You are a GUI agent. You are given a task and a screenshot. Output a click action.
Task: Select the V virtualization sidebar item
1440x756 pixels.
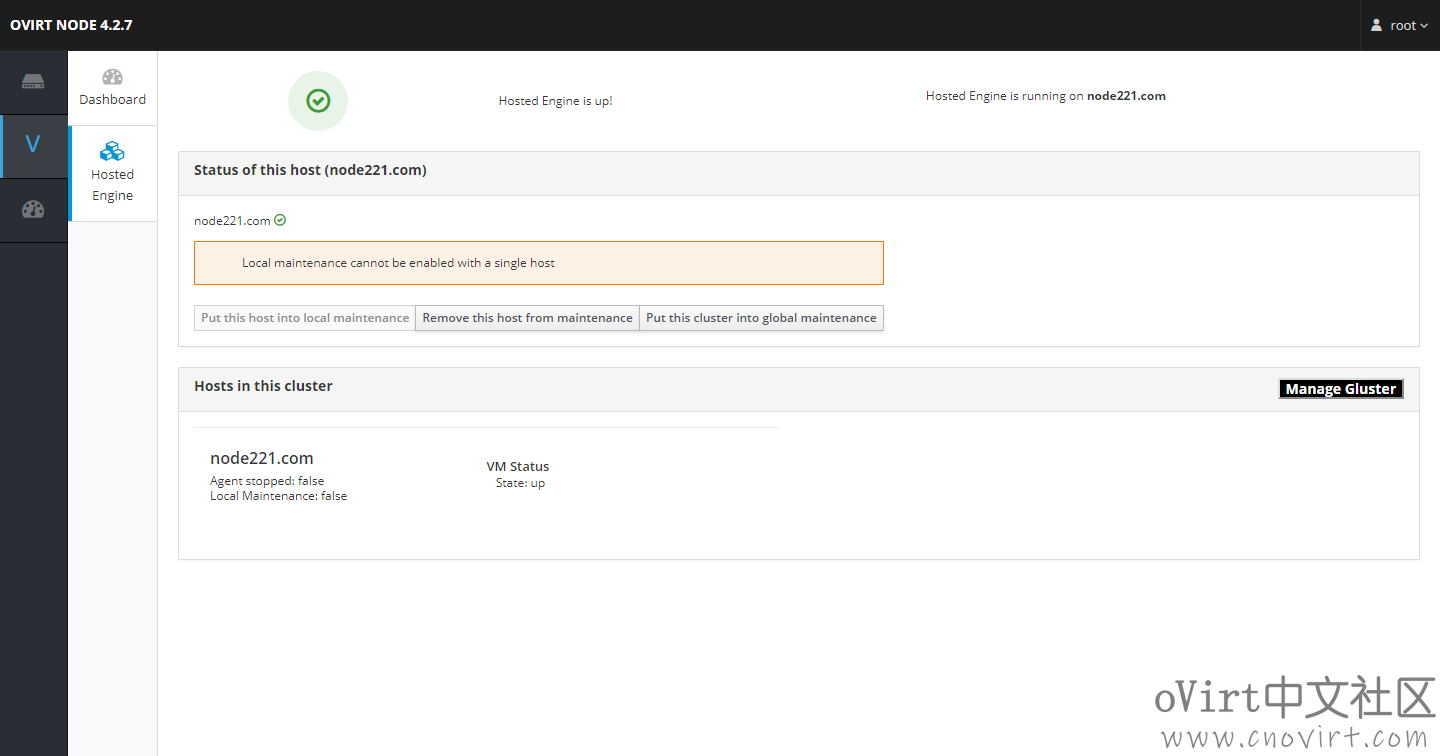coord(33,146)
